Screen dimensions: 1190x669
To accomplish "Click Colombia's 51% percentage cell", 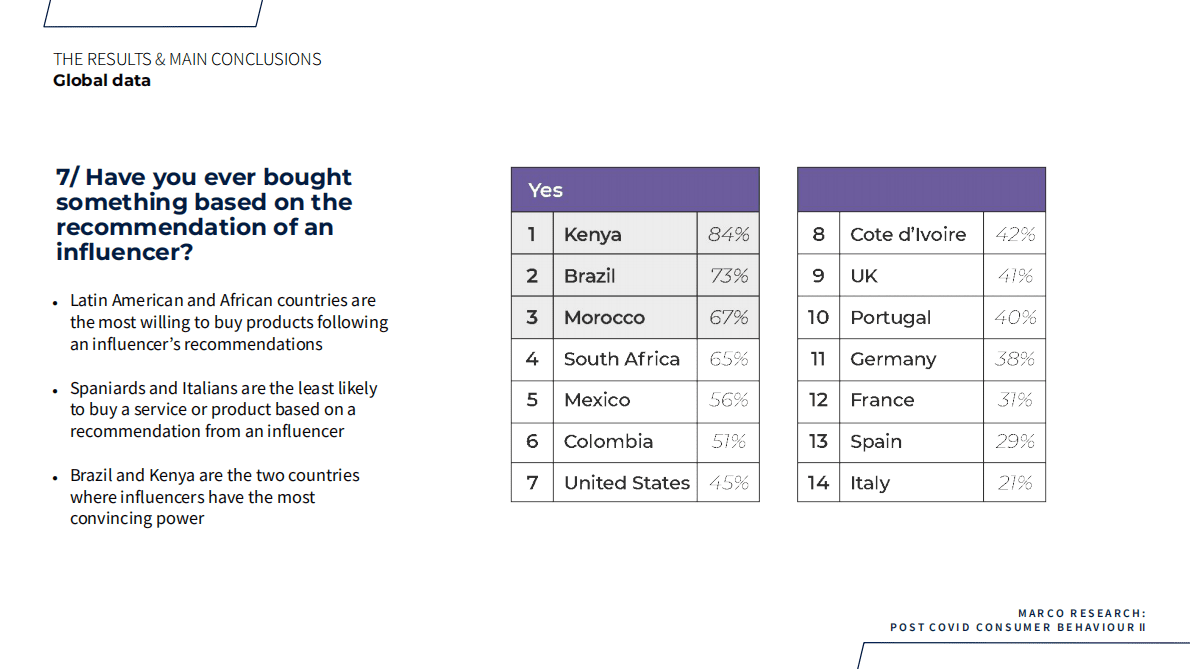I will (x=728, y=442).
